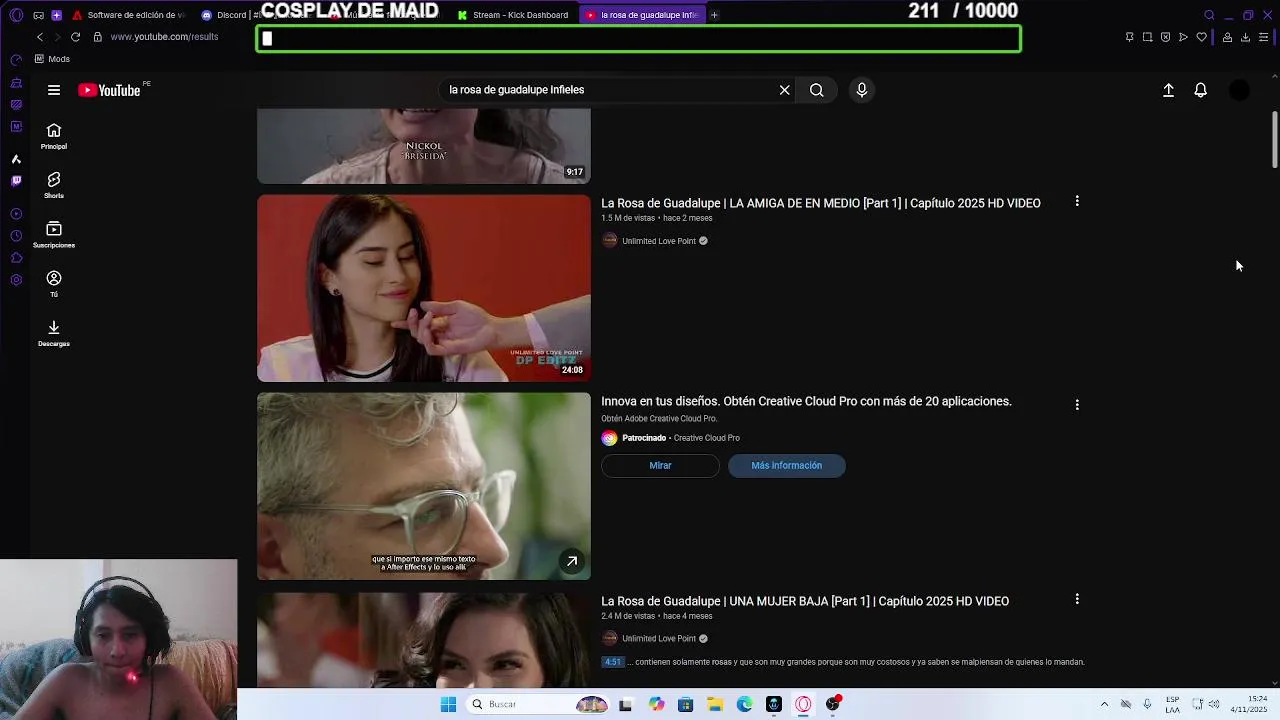Open options for the Creative Cloud ad
1280x720 pixels.
(1077, 405)
